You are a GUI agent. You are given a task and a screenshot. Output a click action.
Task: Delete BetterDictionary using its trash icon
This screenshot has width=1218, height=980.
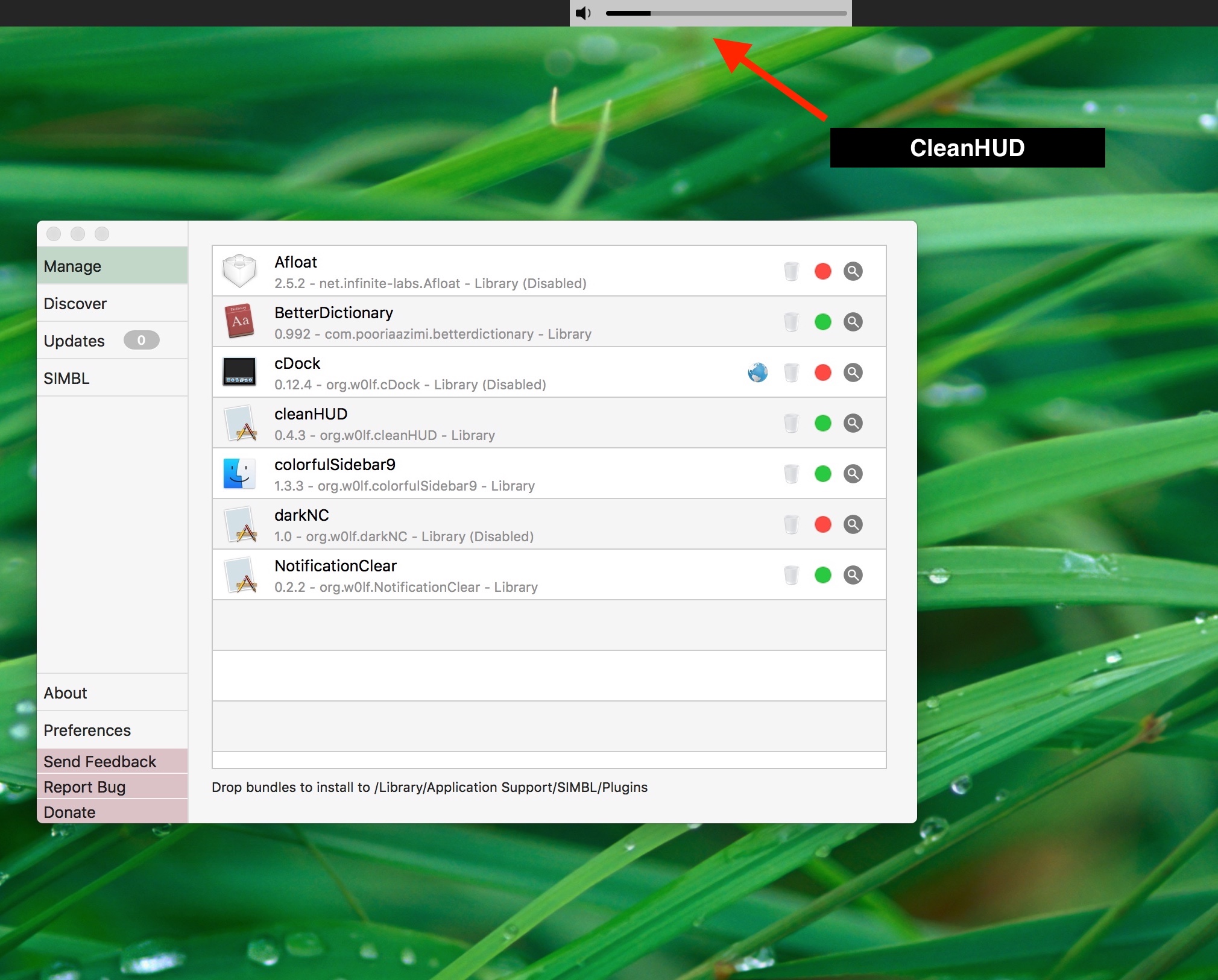(791, 322)
